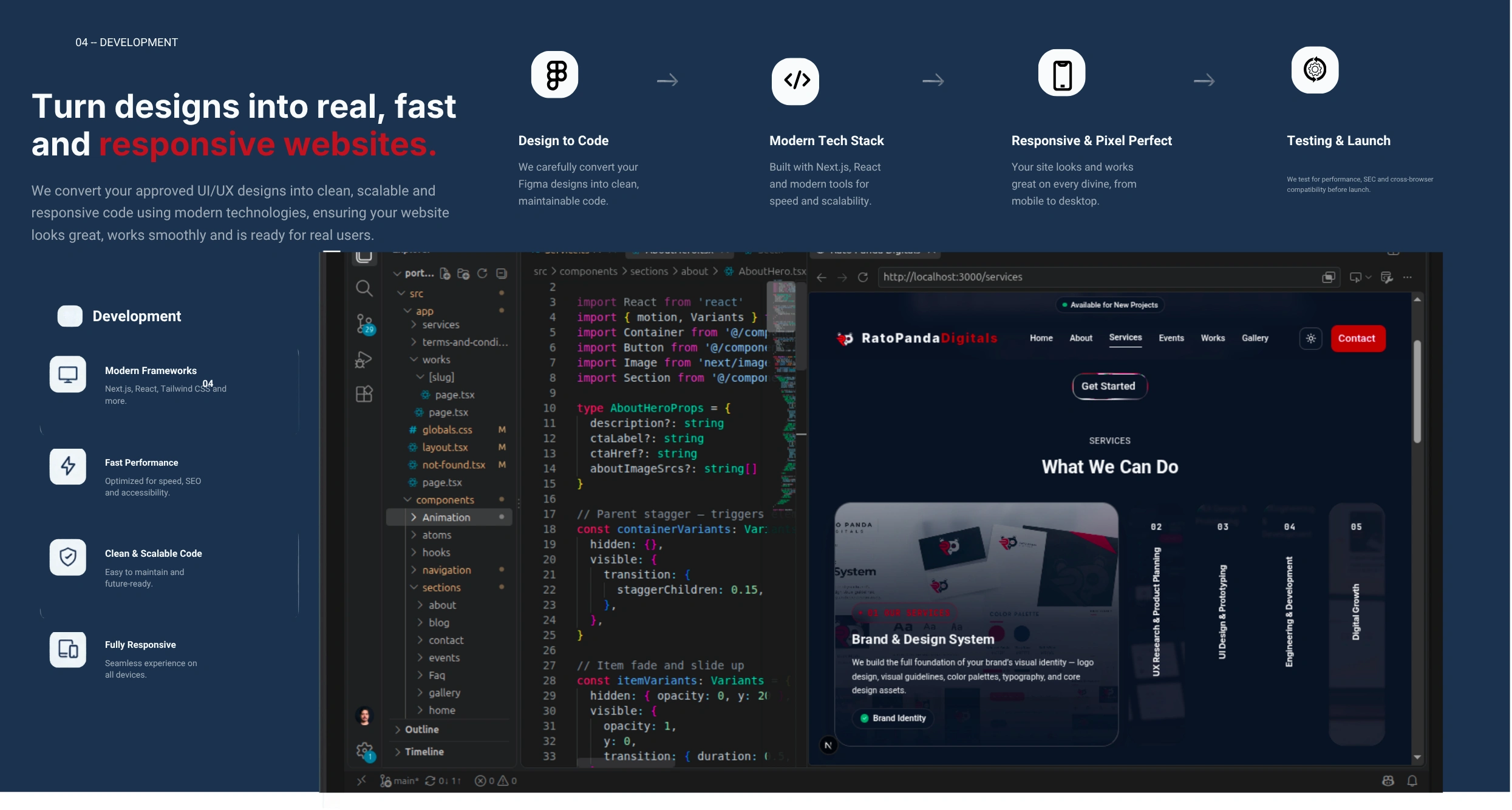Image resolution: width=1512 pixels, height=810 pixels.
Task: Open the About nav item
Action: 1081,338
